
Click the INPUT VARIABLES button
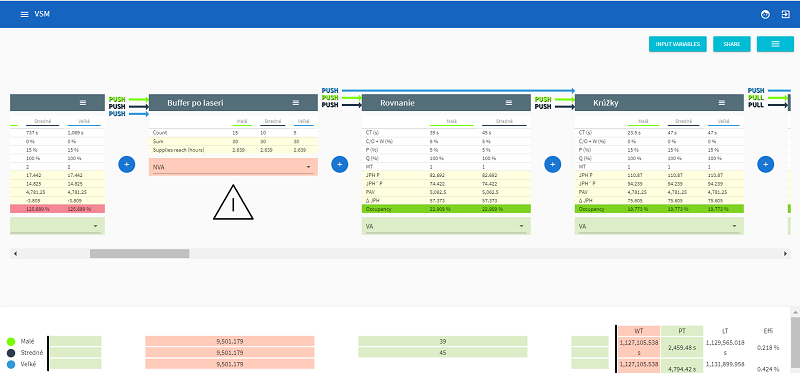click(678, 44)
